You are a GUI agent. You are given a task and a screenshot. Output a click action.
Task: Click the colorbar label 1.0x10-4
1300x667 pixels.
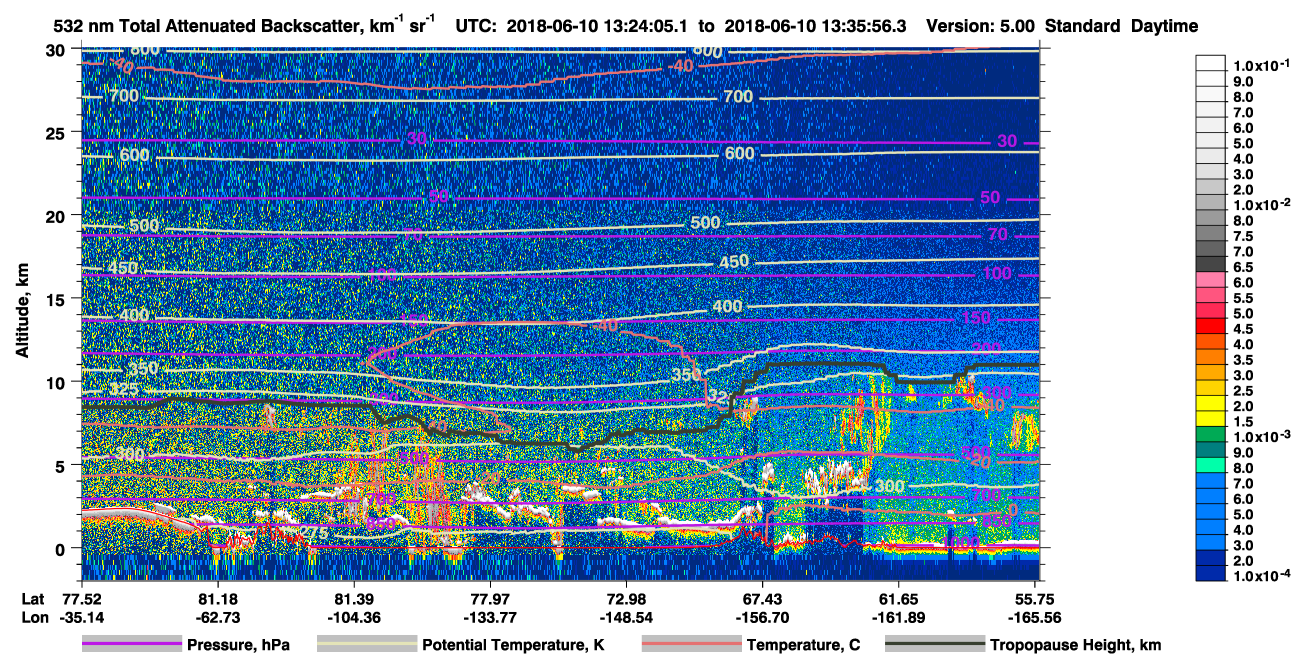click(1263, 575)
